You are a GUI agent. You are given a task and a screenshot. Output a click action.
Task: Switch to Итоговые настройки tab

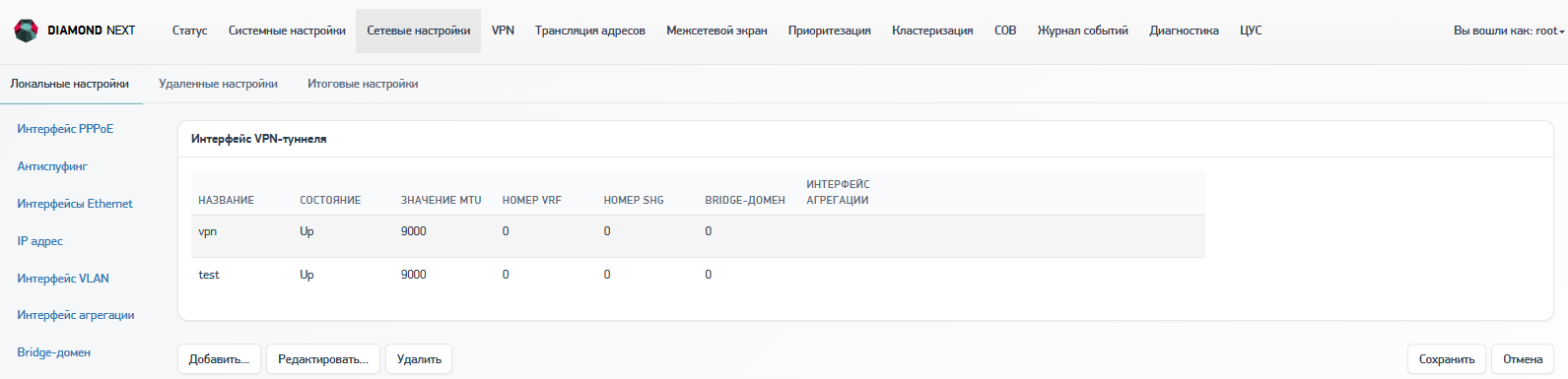pyautogui.click(x=363, y=84)
